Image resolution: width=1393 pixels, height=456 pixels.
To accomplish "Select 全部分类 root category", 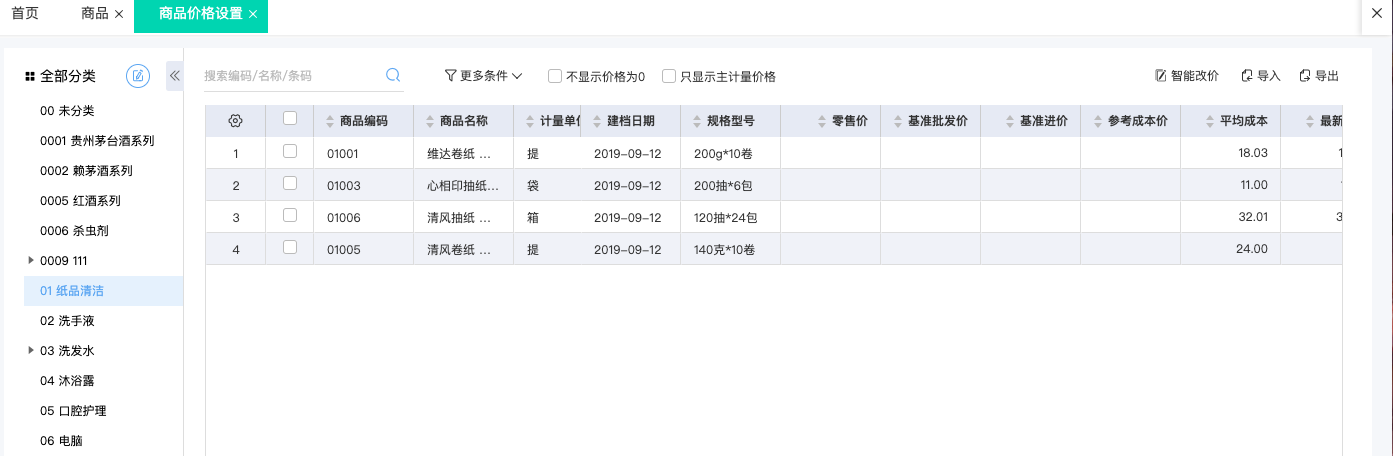I will 68,77.
